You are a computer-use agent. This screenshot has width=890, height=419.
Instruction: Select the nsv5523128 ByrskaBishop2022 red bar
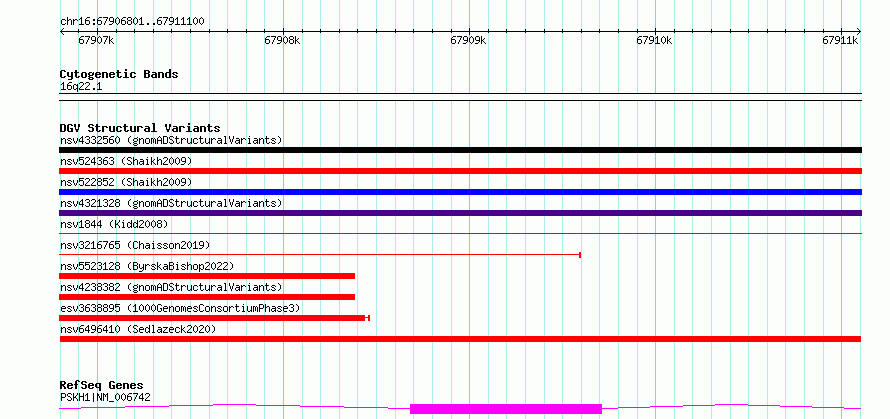click(x=207, y=276)
